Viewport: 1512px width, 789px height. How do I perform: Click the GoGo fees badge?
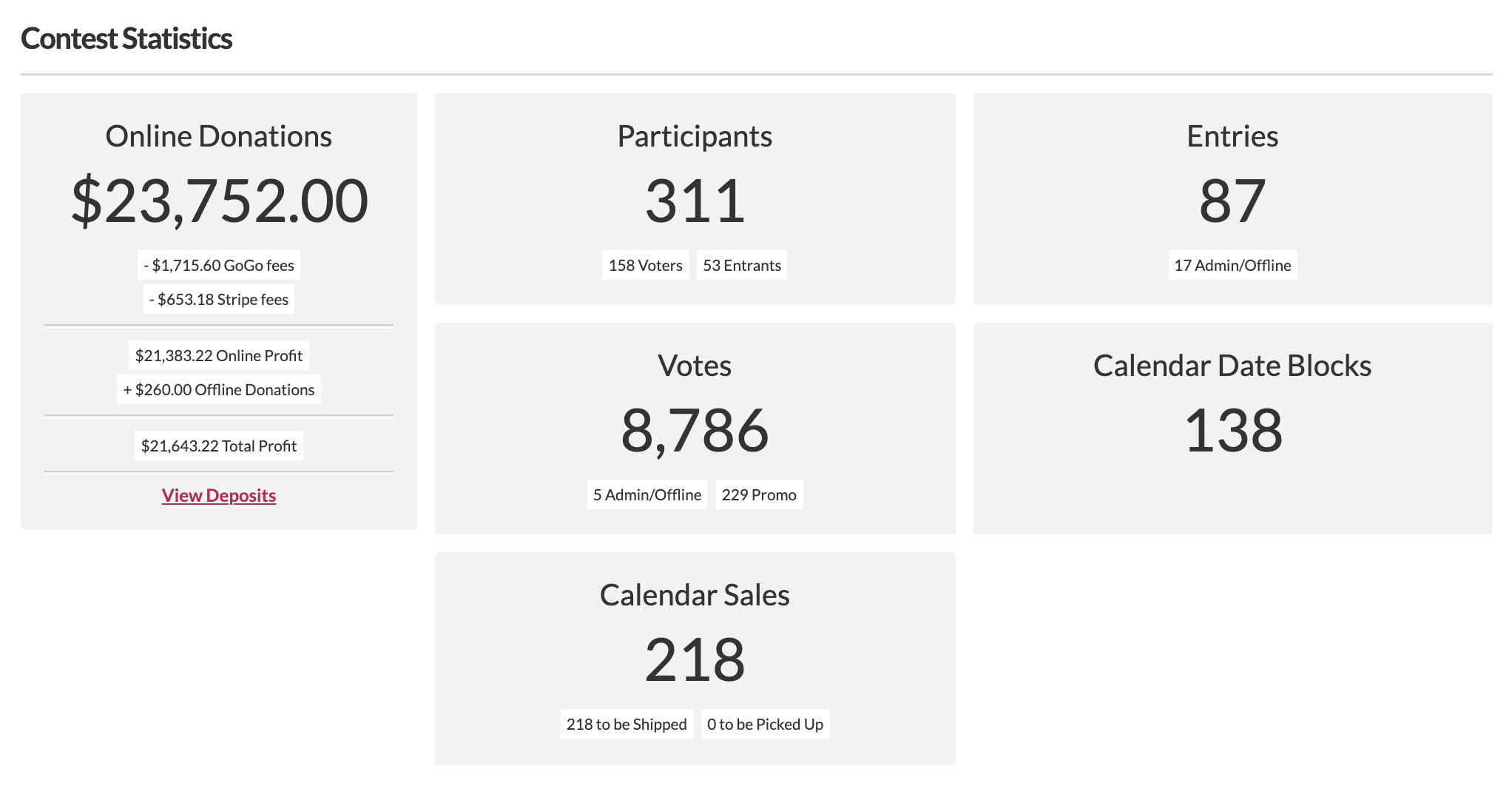point(219,265)
